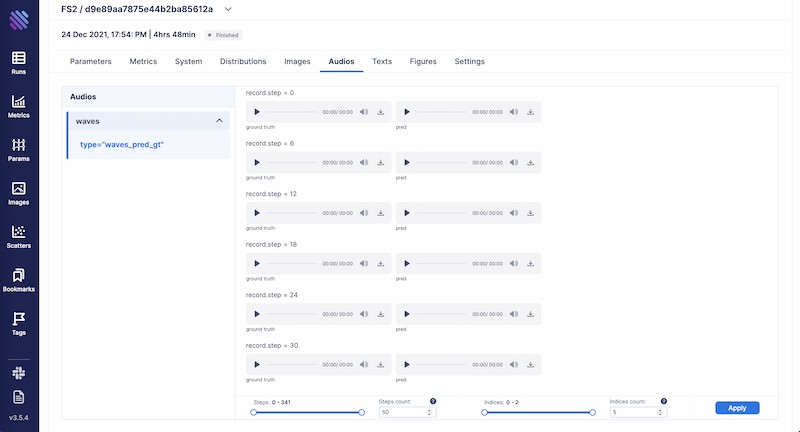This screenshot has width=800, height=432.
Task: Select the type="waves_pred_gt" context item
Action: 122,145
